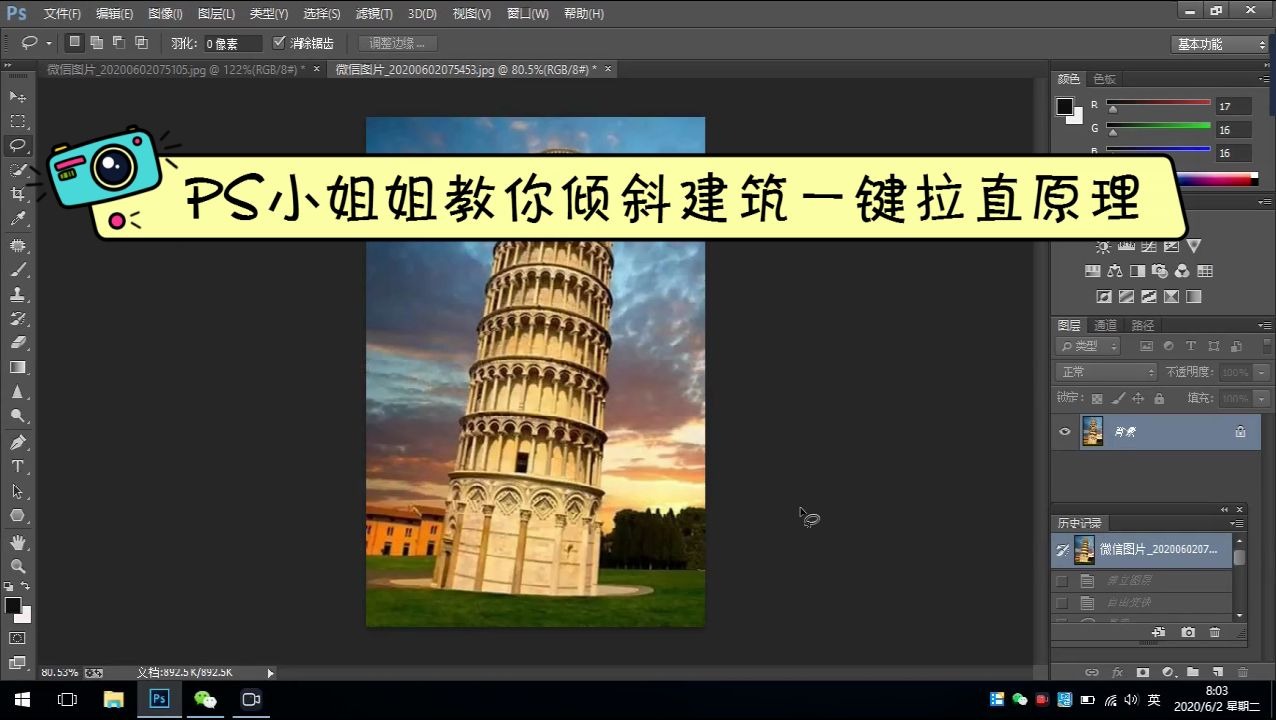Select the Lasso tool in toolbox
The image size is (1276, 720).
click(x=18, y=146)
